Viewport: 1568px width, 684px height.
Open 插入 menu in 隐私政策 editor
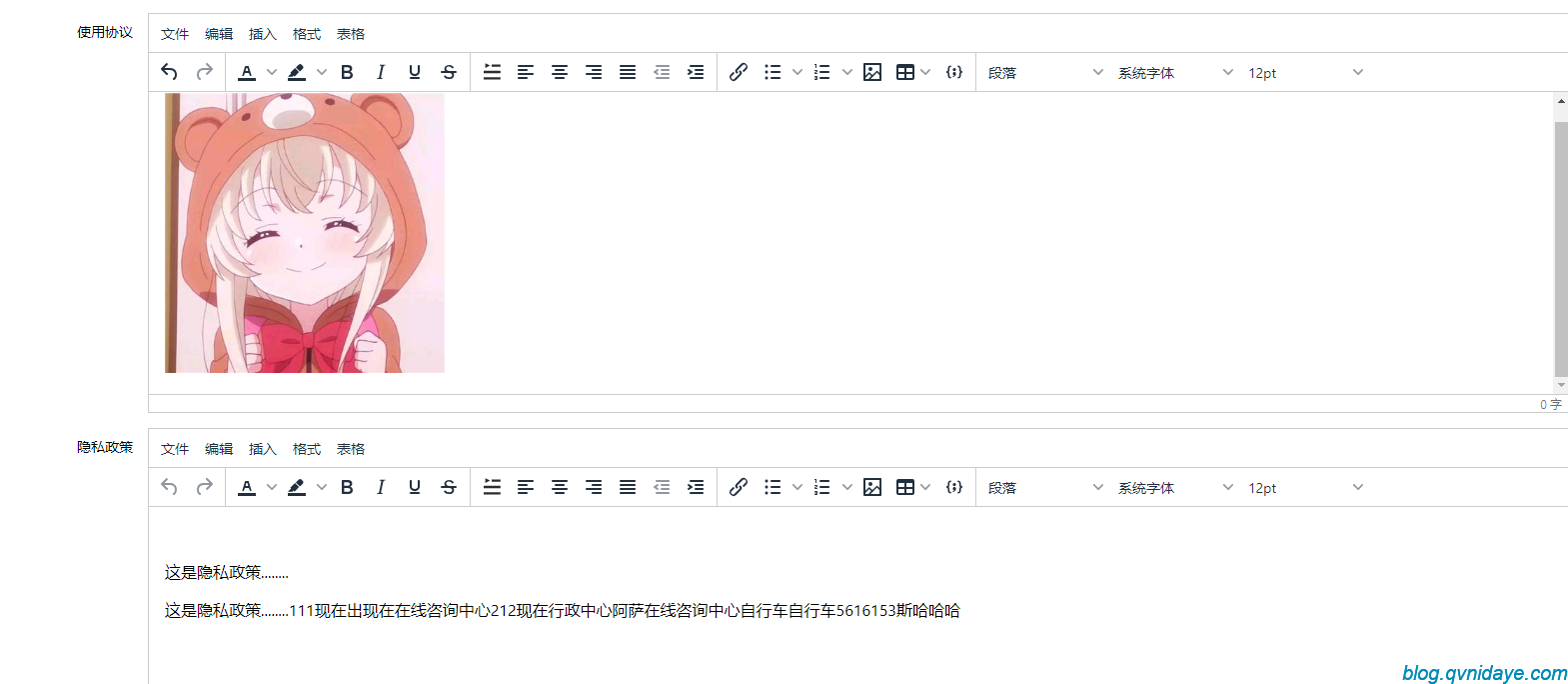coord(263,449)
